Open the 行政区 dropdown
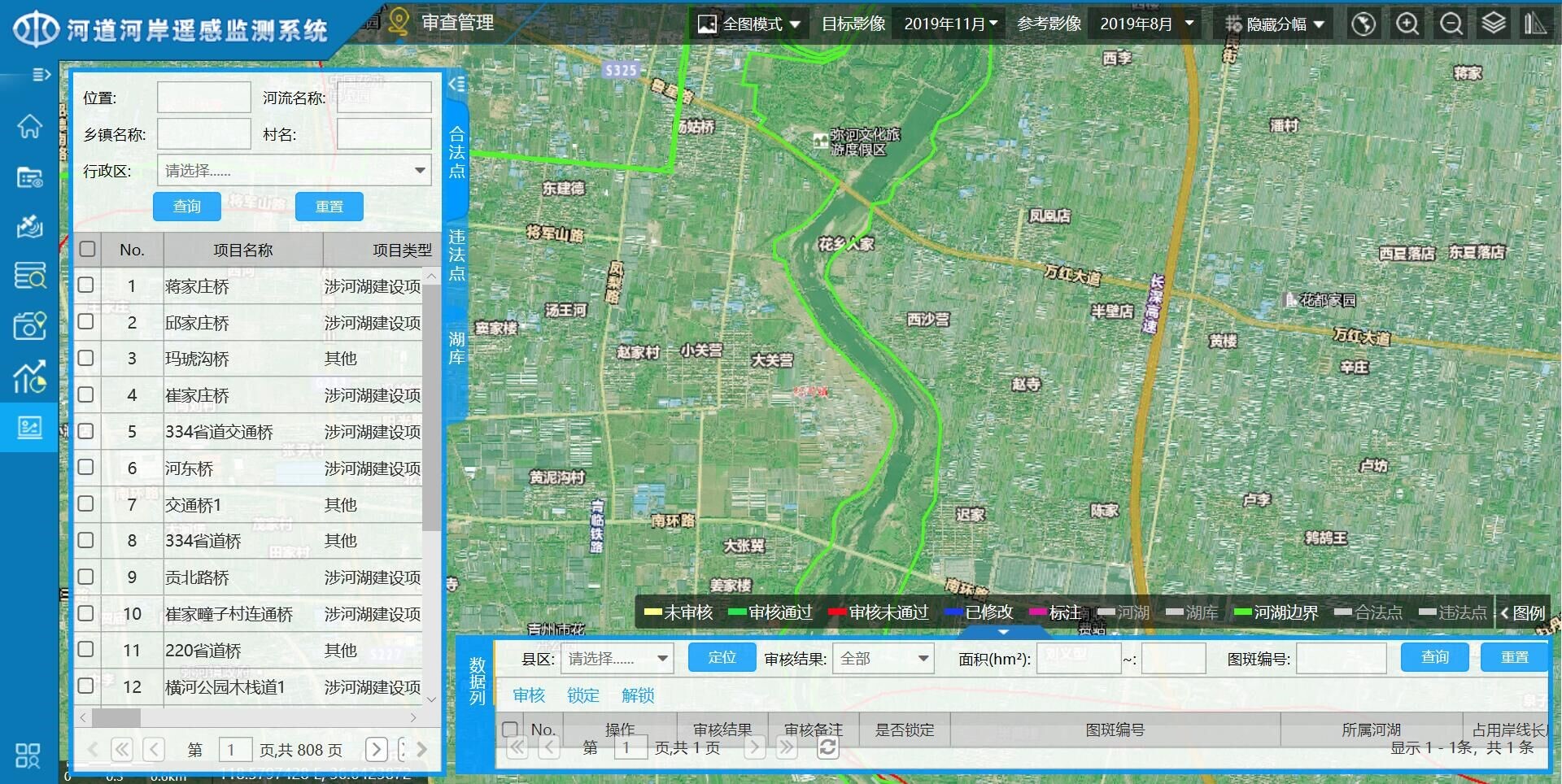The height and width of the screenshot is (784, 1562). [294, 171]
